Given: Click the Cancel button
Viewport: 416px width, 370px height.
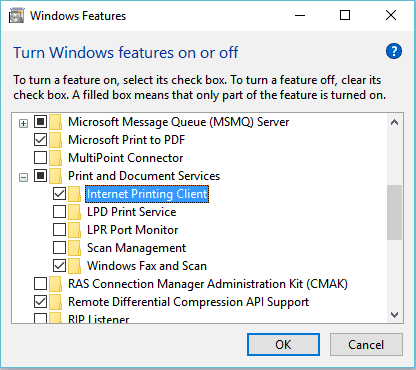Looking at the screenshot, I should [x=366, y=345].
